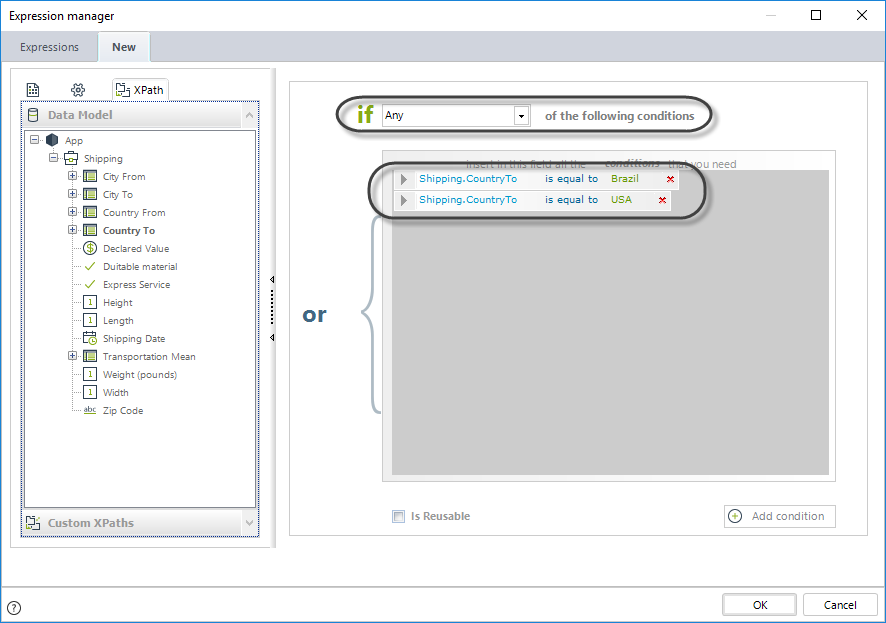886x623 pixels.
Task: Click the Weight (pounds) number icon
Action: tap(90, 374)
